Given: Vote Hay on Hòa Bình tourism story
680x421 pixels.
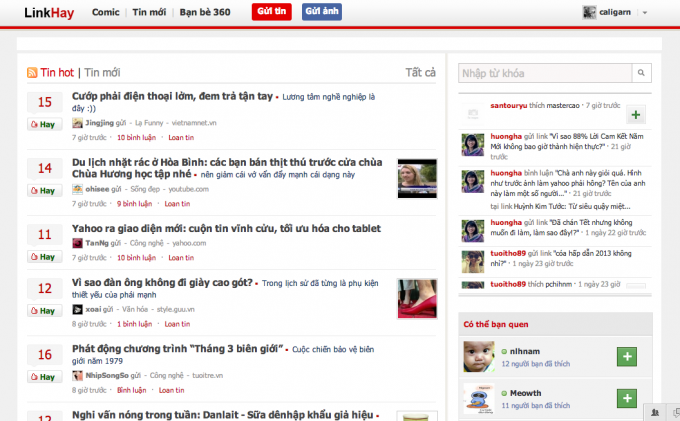Looking at the screenshot, I should click(44, 191).
